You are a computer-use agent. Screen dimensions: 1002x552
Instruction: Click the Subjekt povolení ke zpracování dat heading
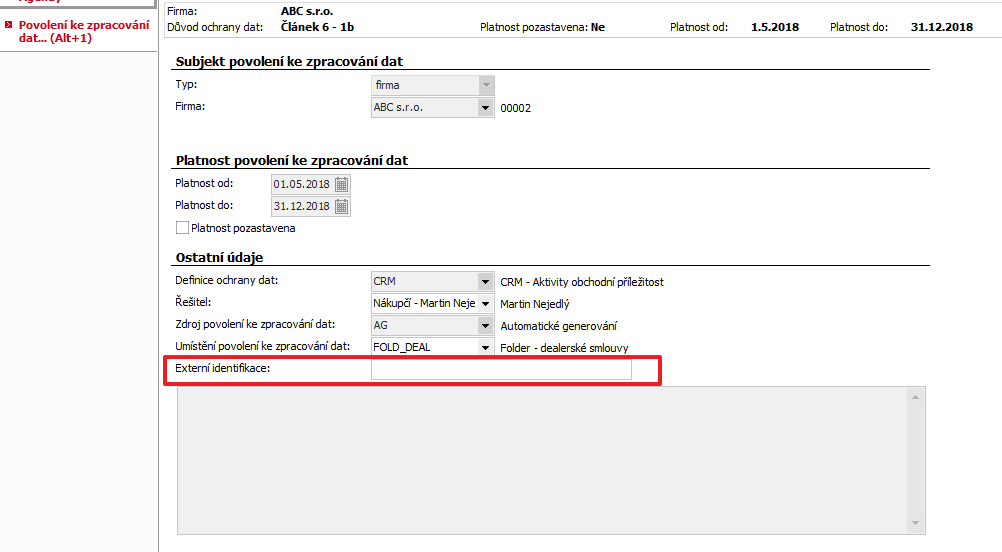[289, 61]
